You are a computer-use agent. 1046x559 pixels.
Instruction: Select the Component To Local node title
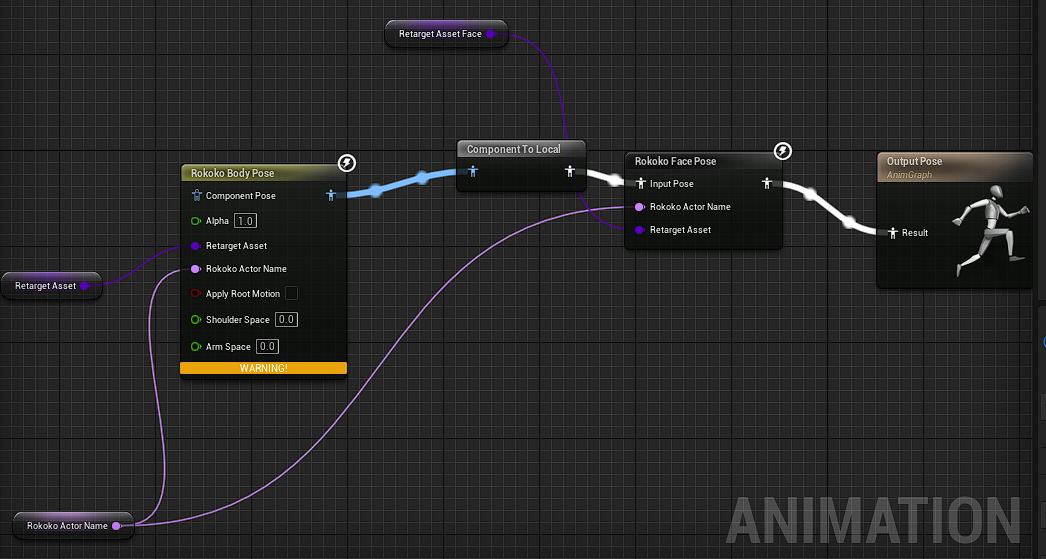pos(514,149)
